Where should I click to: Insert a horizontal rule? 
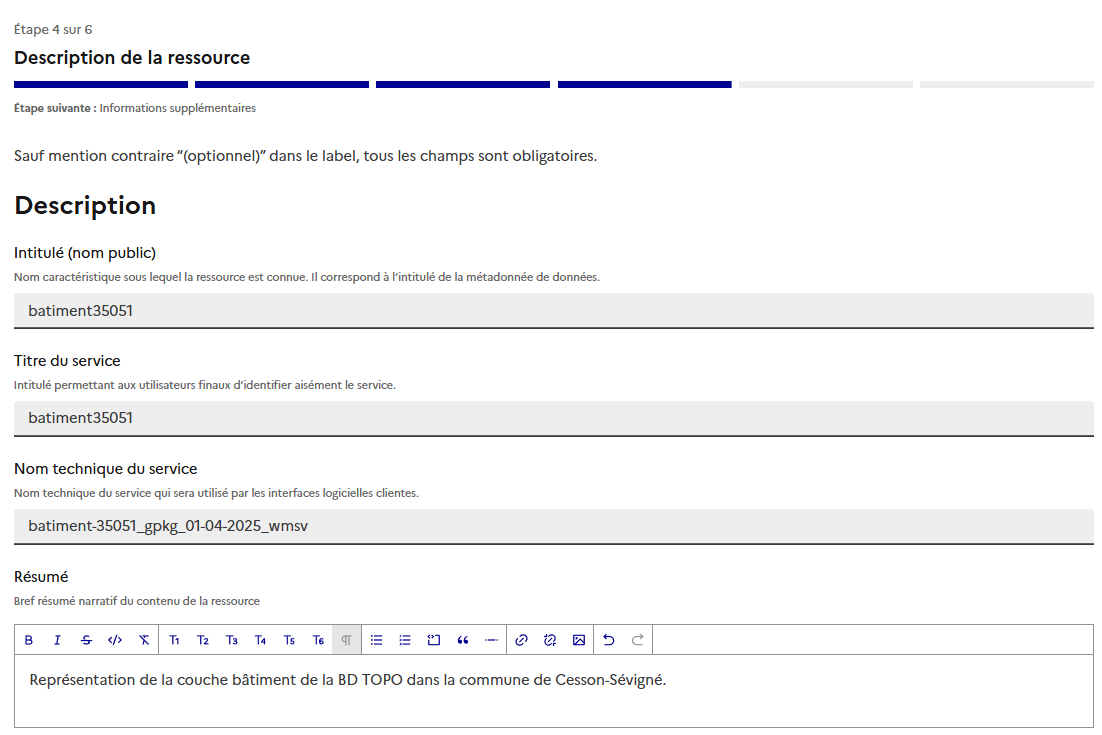coord(491,640)
